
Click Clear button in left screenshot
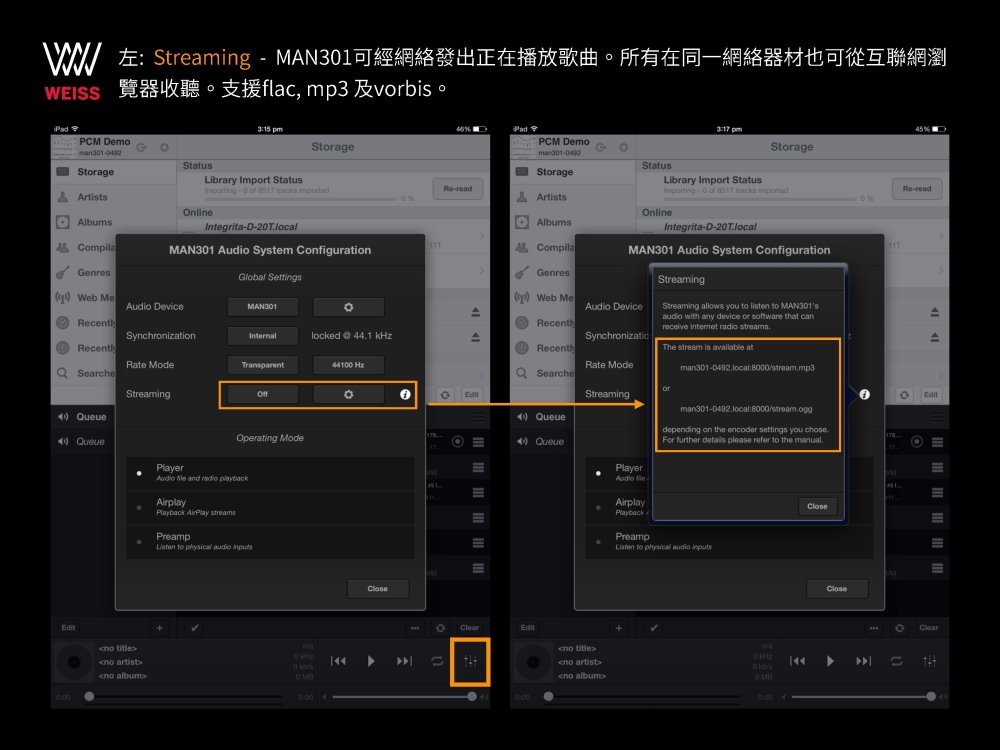469,628
